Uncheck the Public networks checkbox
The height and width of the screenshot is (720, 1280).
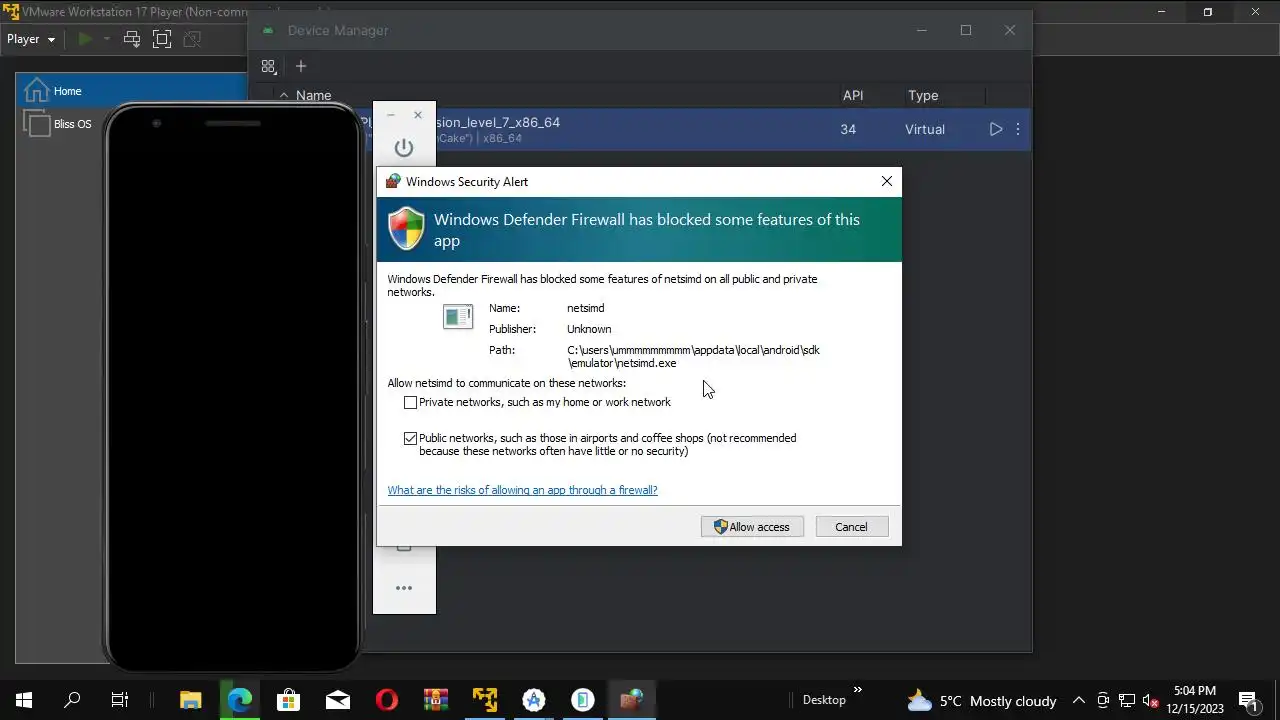pos(410,438)
